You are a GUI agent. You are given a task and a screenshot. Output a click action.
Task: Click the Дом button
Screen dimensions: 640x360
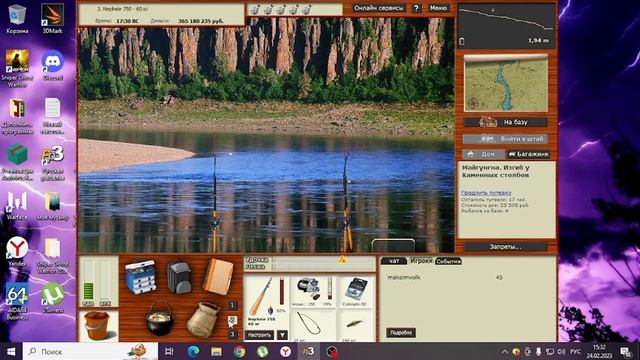pos(483,154)
